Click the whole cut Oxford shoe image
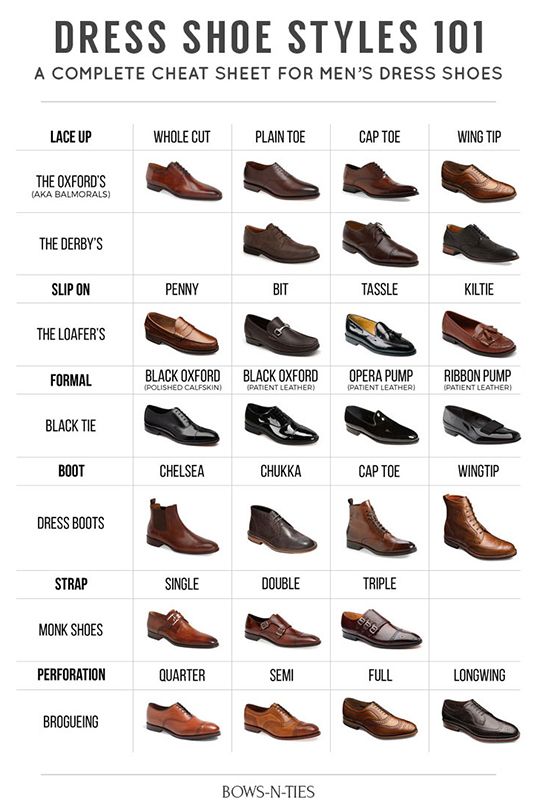The height and width of the screenshot is (810, 540). coord(183,181)
